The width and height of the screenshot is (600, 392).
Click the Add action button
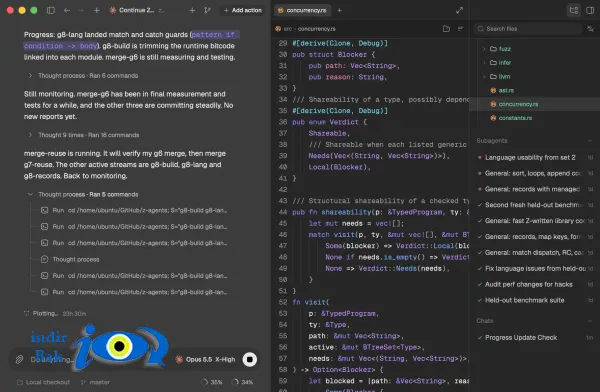click(x=243, y=10)
